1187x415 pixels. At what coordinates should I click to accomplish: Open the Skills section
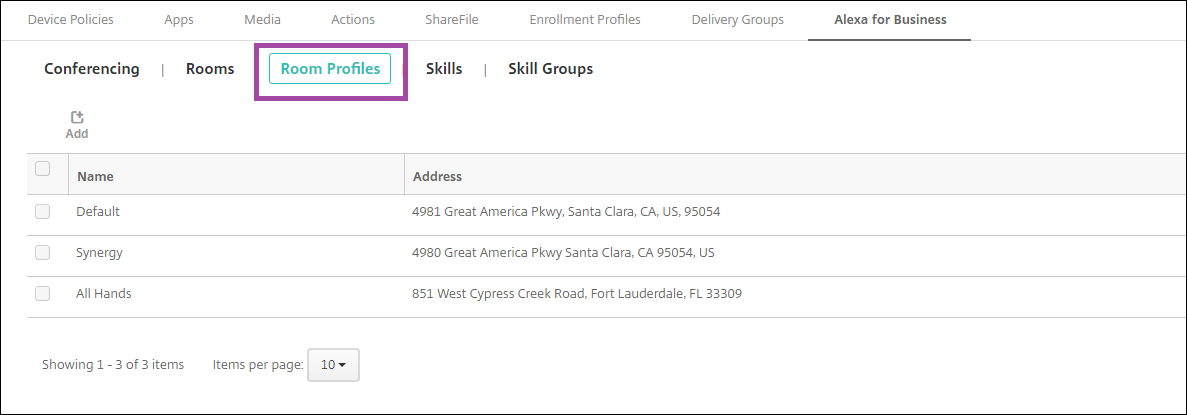444,69
